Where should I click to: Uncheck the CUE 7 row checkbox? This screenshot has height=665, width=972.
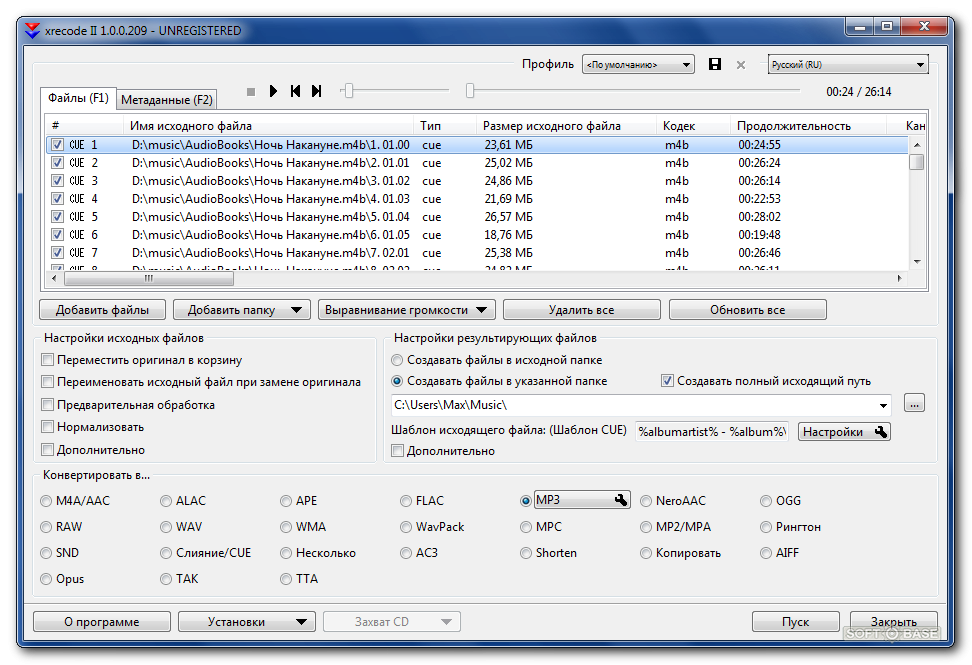pos(57,252)
